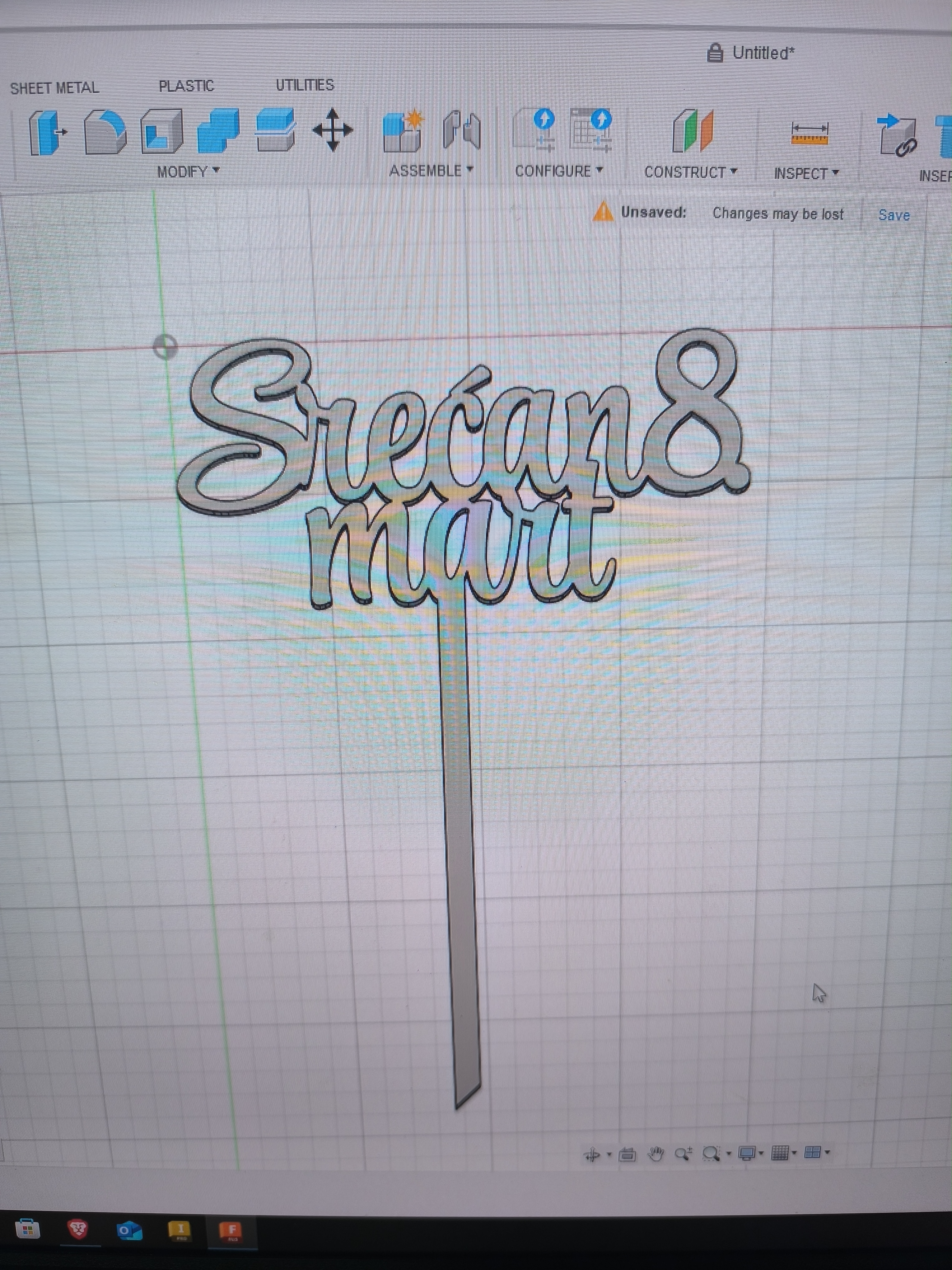Select the Press Pull tool

tap(47, 133)
